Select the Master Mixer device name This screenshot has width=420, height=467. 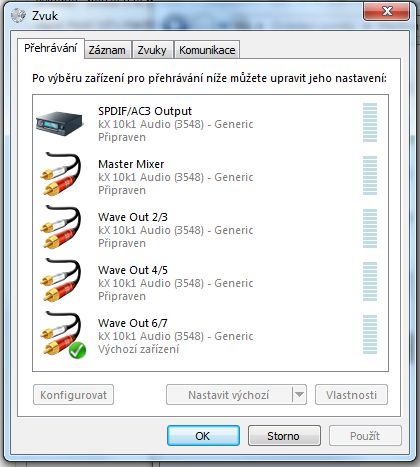coord(131,164)
